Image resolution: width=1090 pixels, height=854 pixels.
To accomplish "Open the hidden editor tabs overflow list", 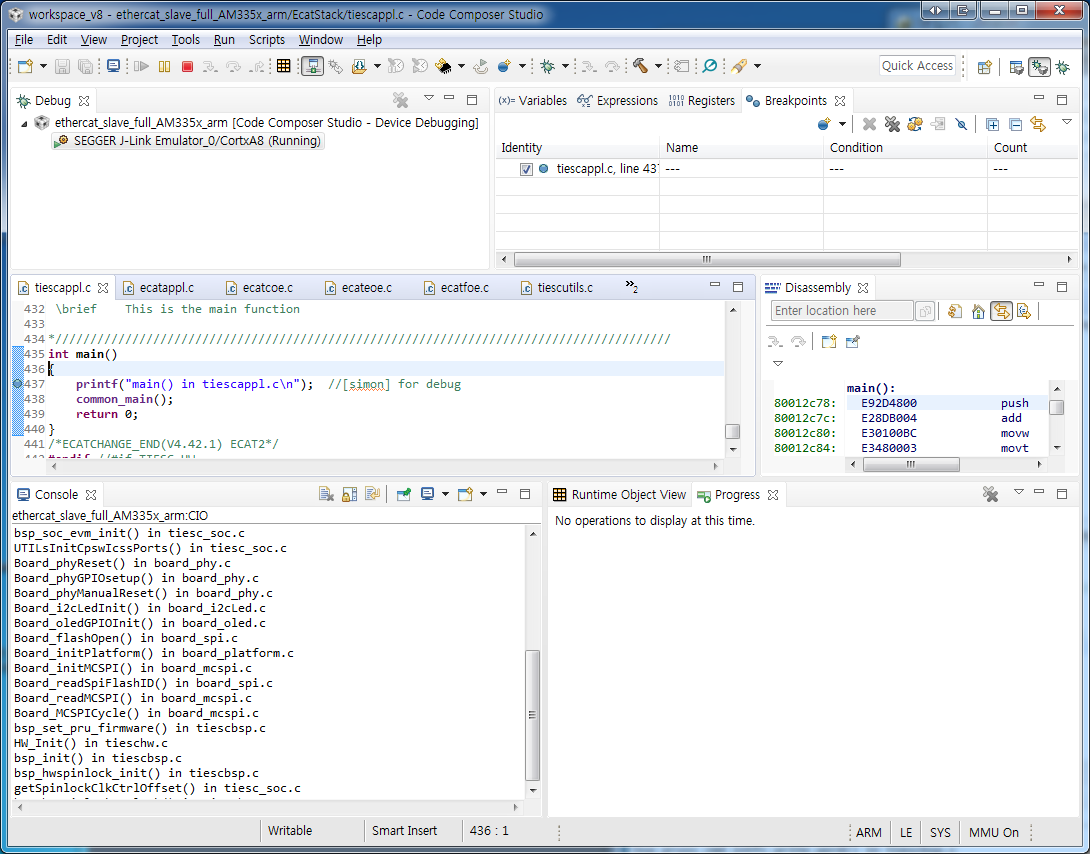I will click(632, 287).
